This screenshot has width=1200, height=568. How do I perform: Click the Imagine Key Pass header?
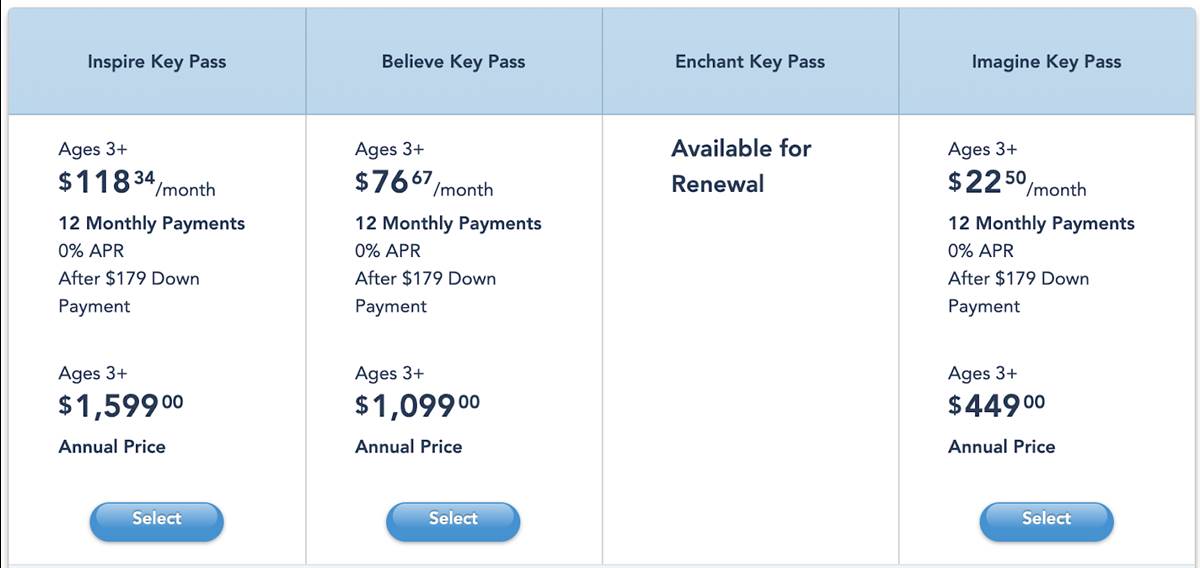coord(1046,62)
